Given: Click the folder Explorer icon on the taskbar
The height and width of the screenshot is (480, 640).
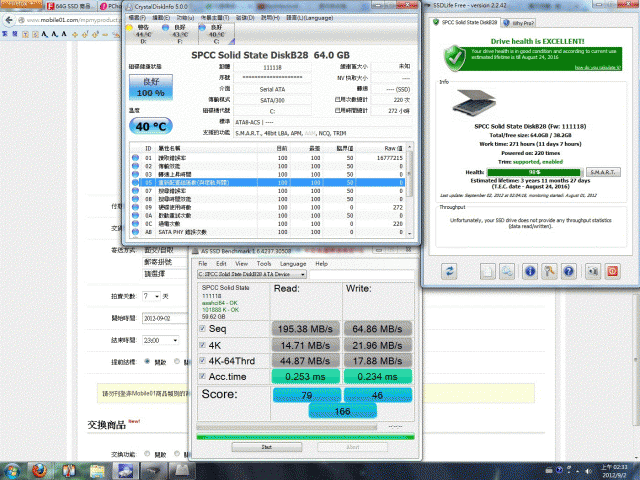Looking at the screenshot, I should (97, 471).
